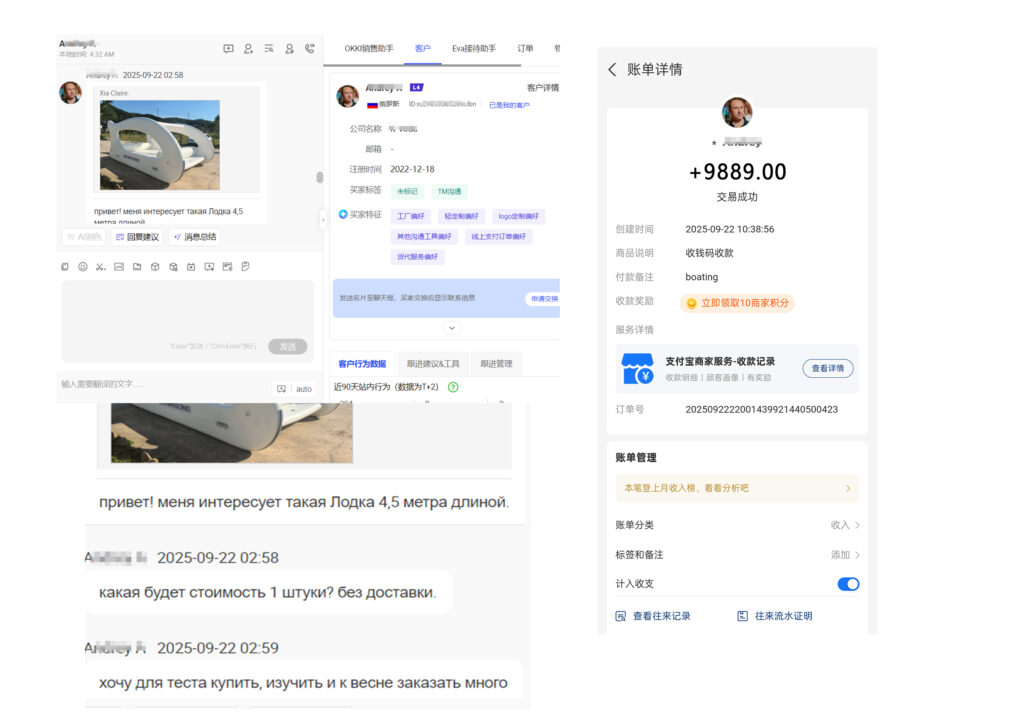The width and height of the screenshot is (1024, 724).
Task: Click the add contact icon in chat header
Action: tap(248, 48)
